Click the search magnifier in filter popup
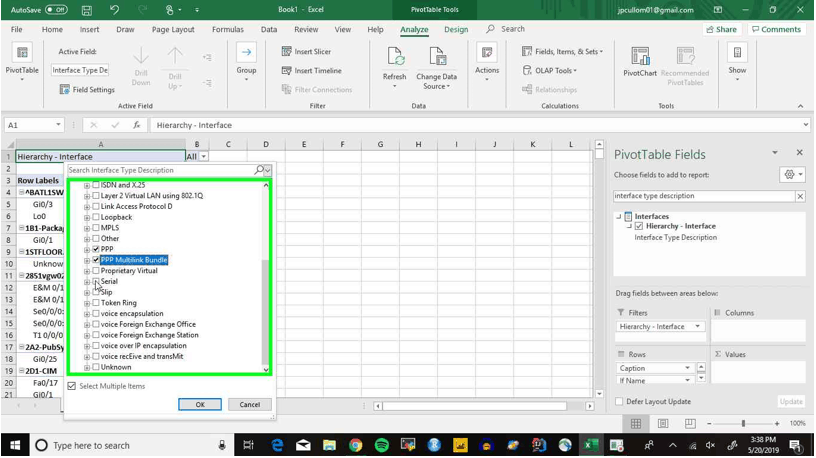The width and height of the screenshot is (816, 458). [259, 170]
